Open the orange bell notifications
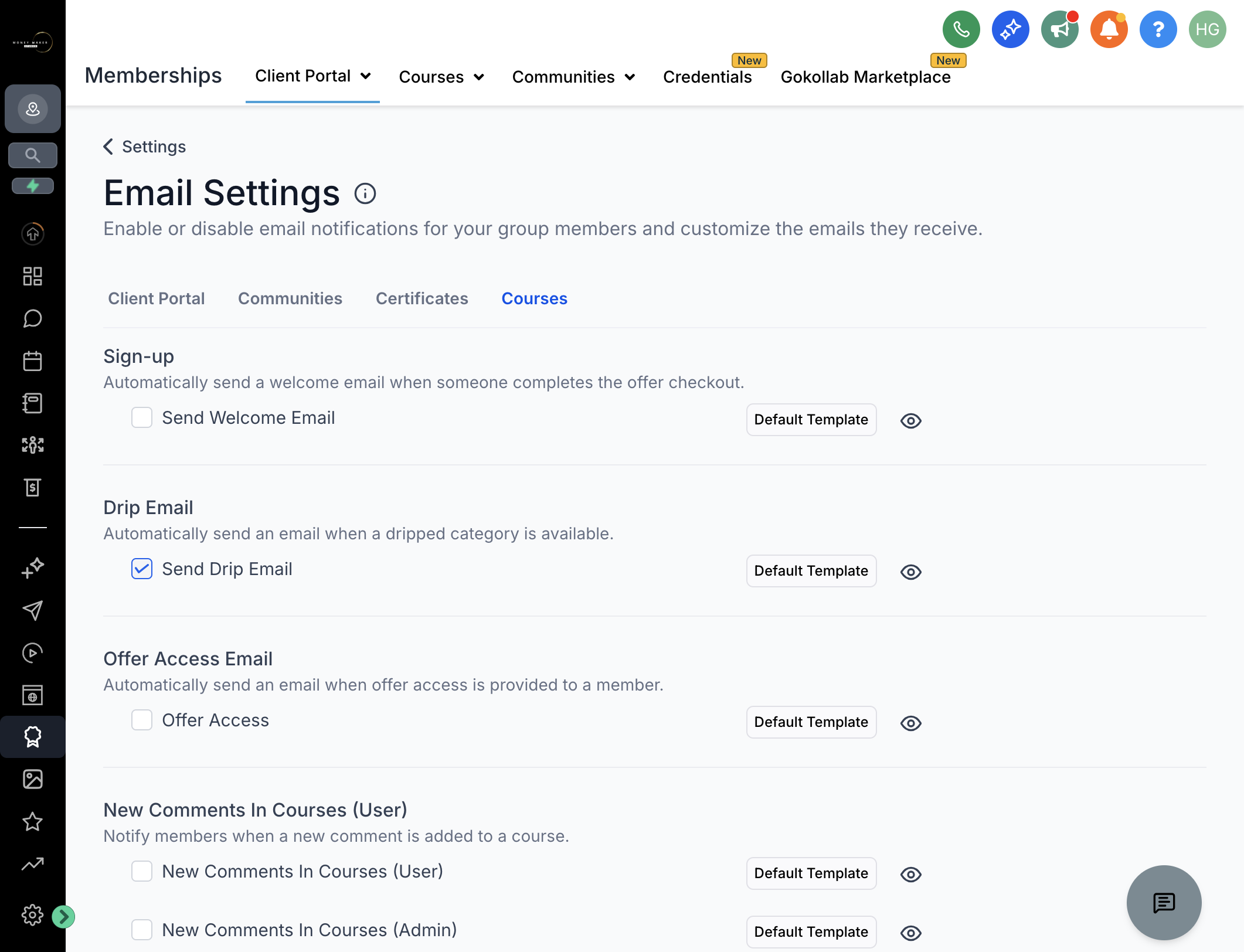This screenshot has width=1244, height=952. point(1109,29)
